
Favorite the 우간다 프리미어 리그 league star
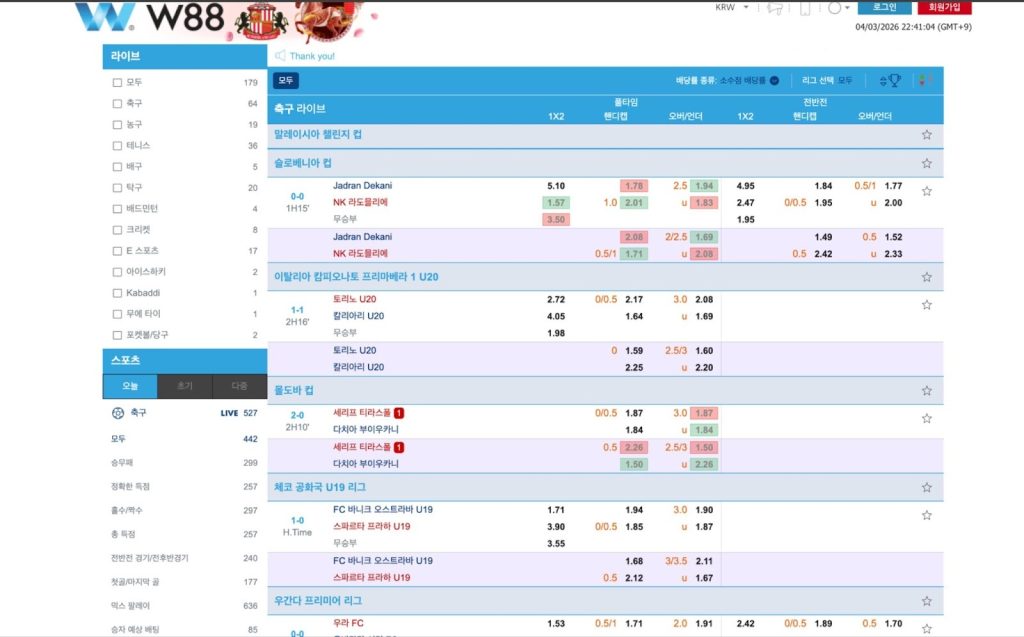click(x=926, y=601)
